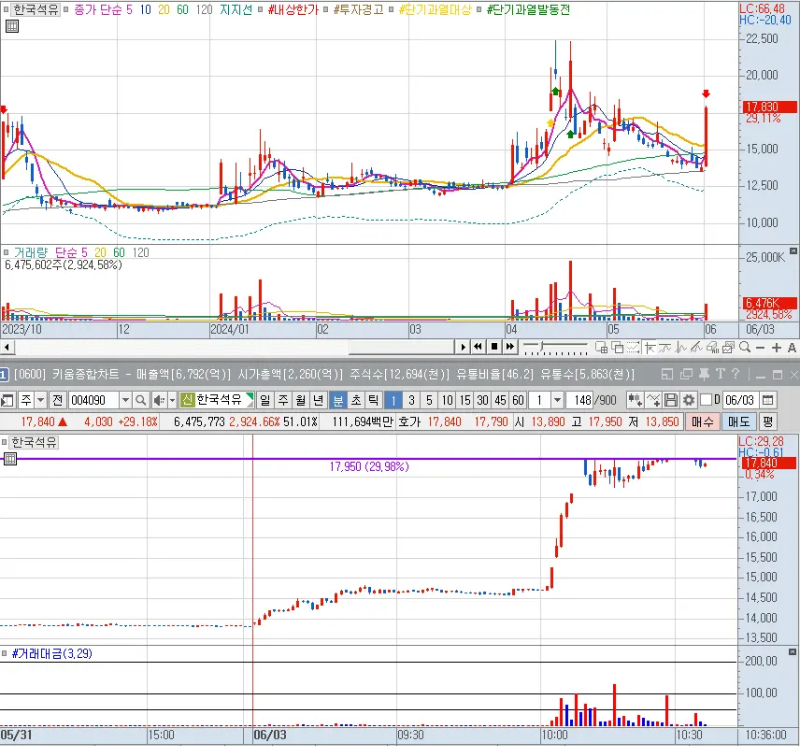Start chart replay with the play button
The image size is (800, 746).
click(462, 347)
